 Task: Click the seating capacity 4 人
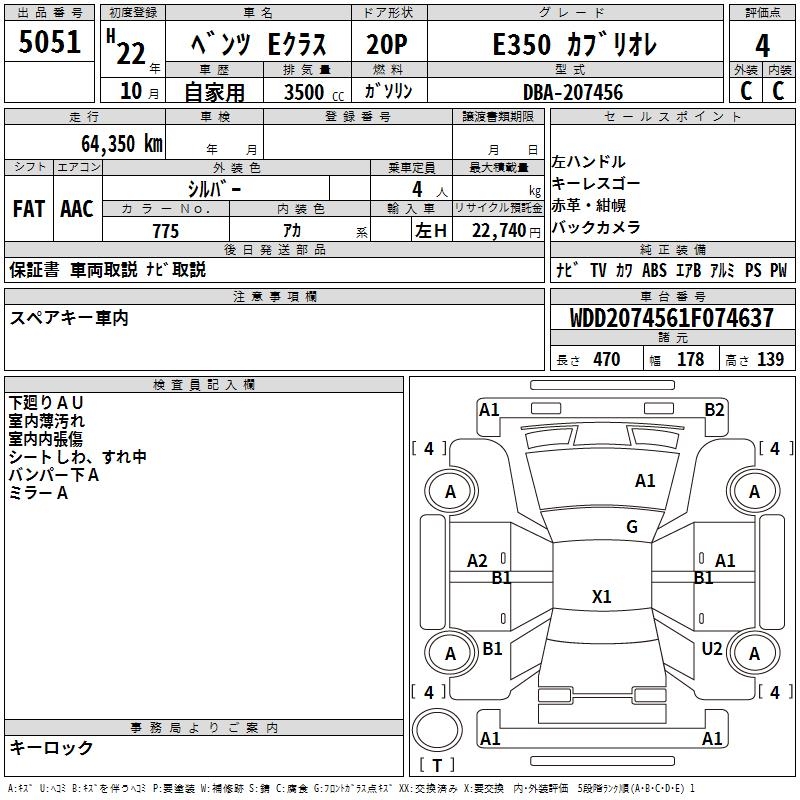click(429, 190)
